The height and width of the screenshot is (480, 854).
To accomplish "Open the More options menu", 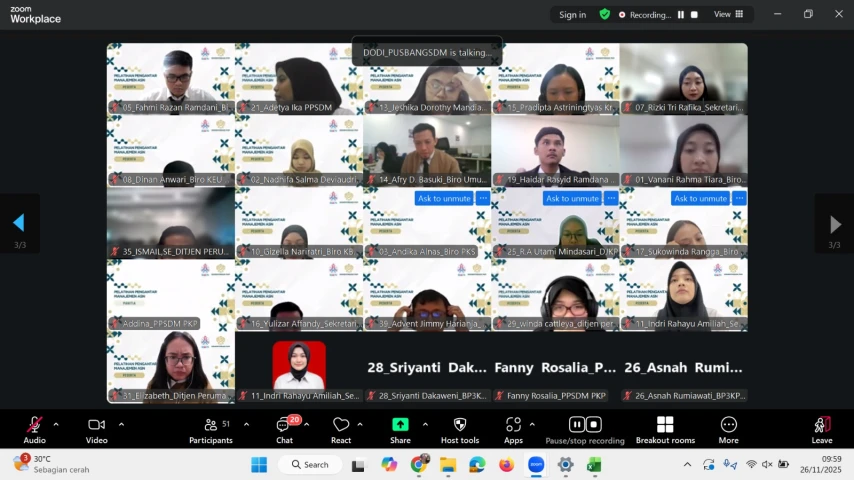I will point(728,429).
